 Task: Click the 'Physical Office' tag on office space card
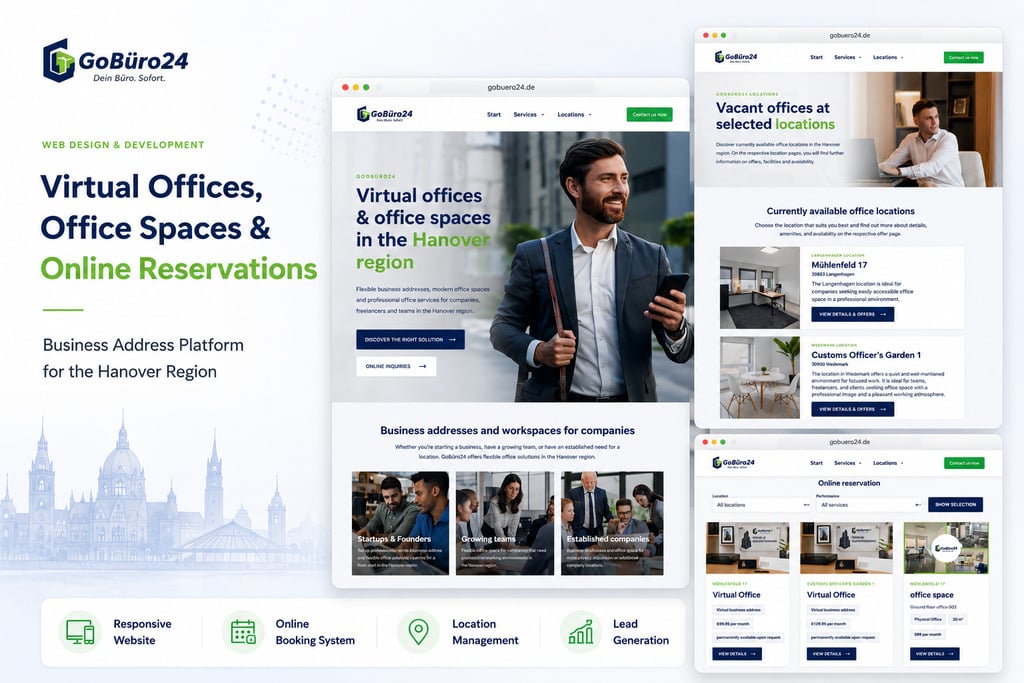pyautogui.click(x=927, y=619)
